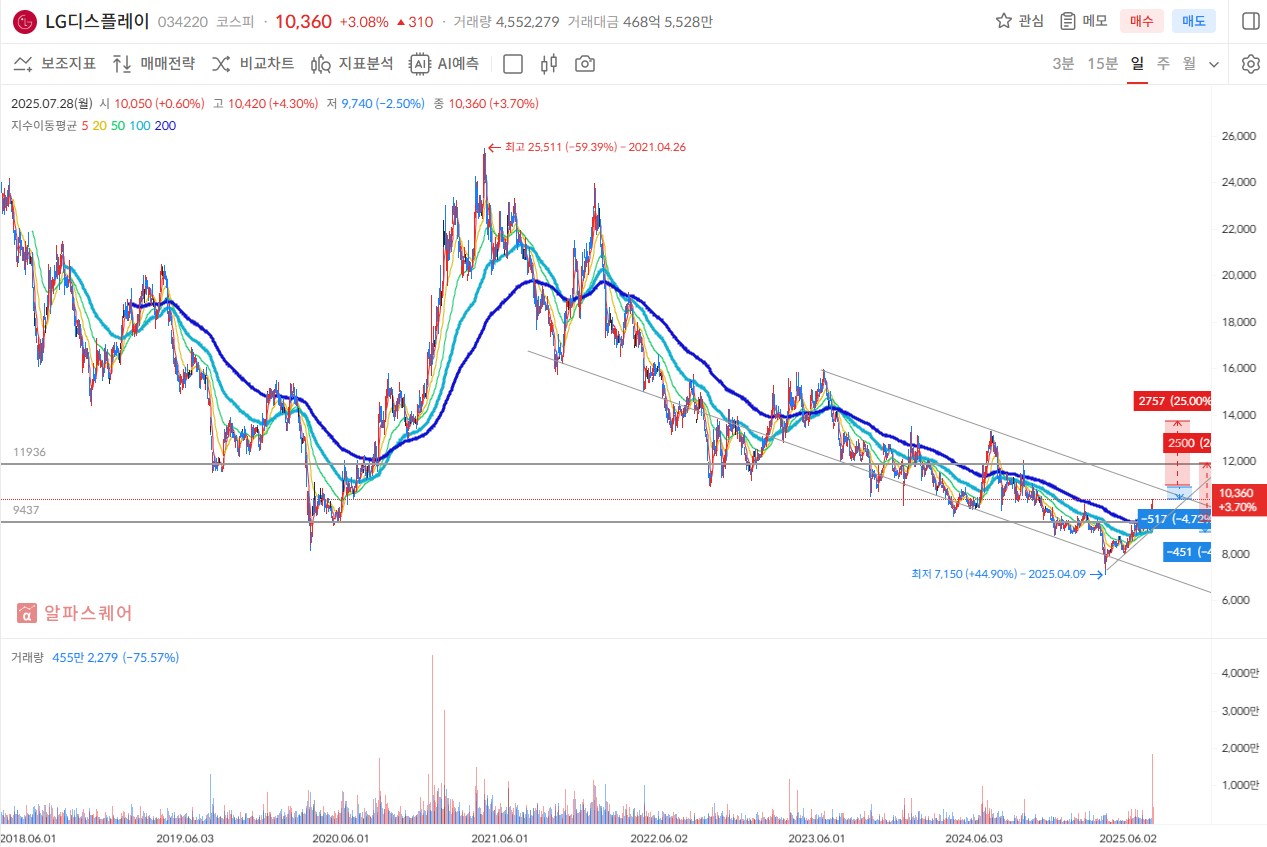Toggle the side panel layout icon

click(1251, 21)
